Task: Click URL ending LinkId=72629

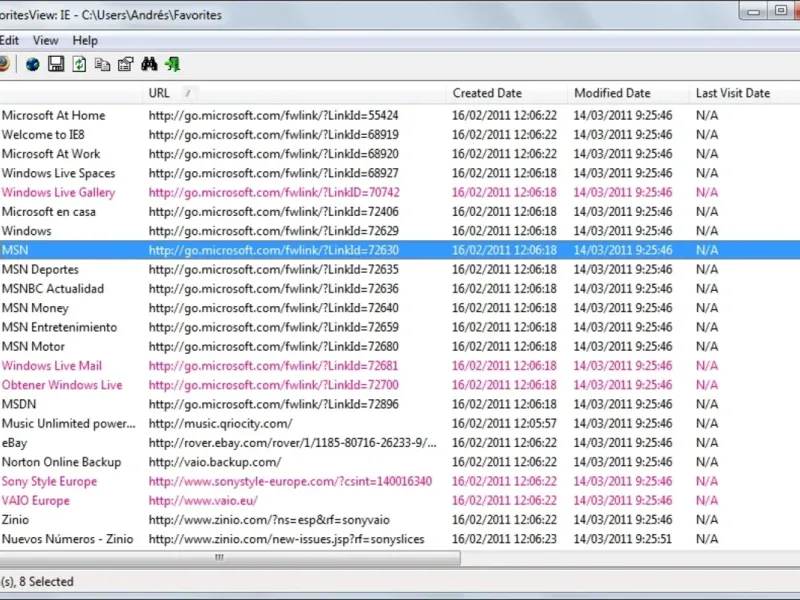Action: (x=273, y=231)
